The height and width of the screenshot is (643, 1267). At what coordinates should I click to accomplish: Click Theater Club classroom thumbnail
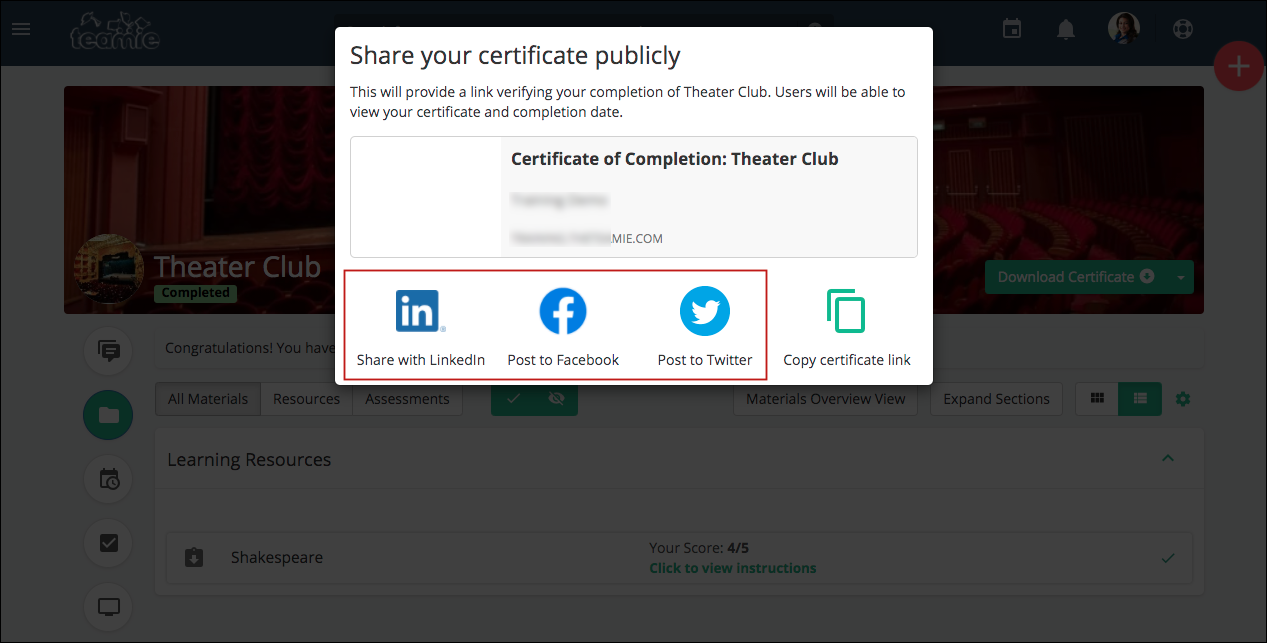110,270
